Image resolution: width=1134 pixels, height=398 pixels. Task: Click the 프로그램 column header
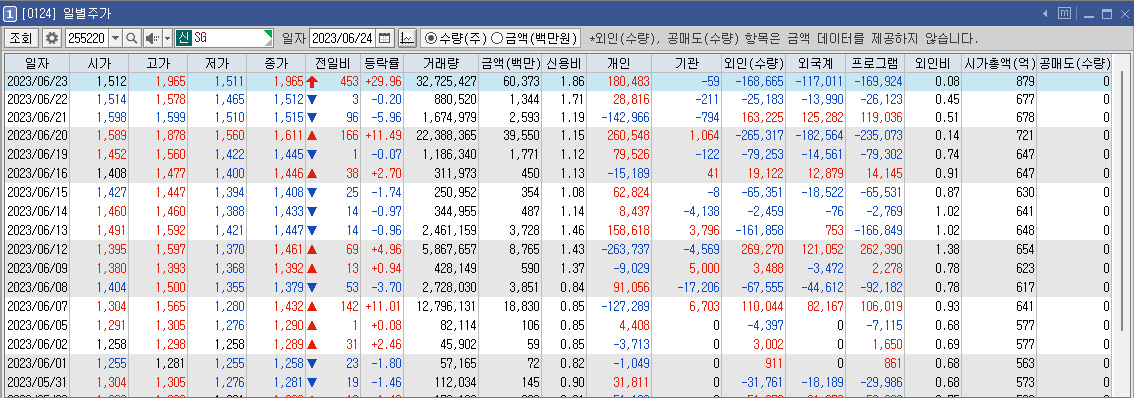click(x=875, y=63)
